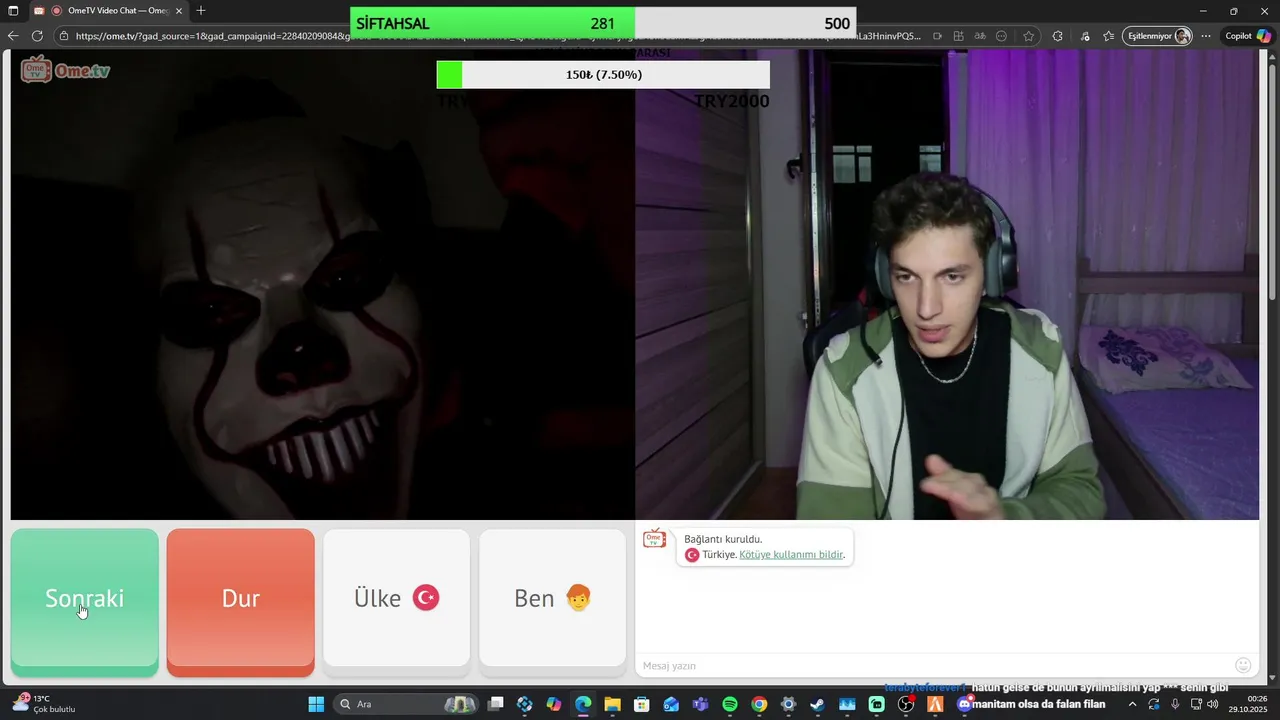Reload the ome.tv page

pyautogui.click(x=37, y=36)
